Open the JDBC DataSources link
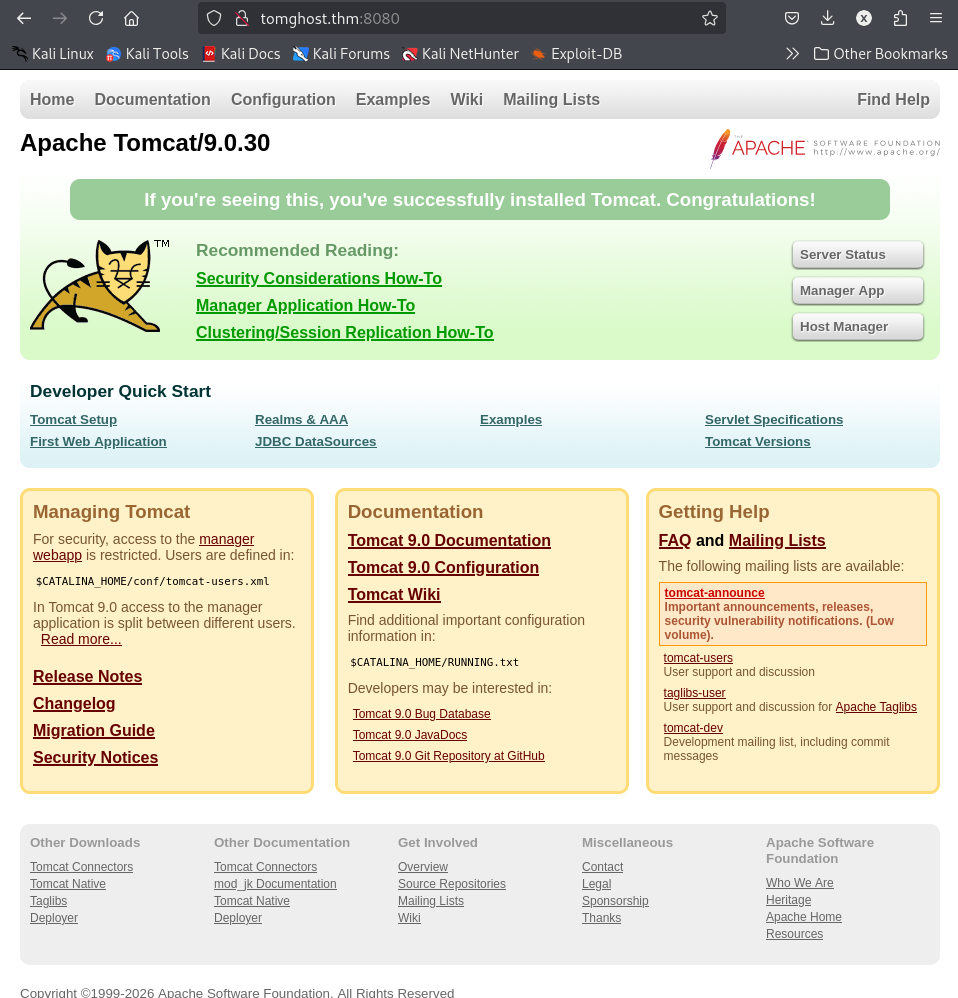This screenshot has height=998, width=958. point(316,442)
